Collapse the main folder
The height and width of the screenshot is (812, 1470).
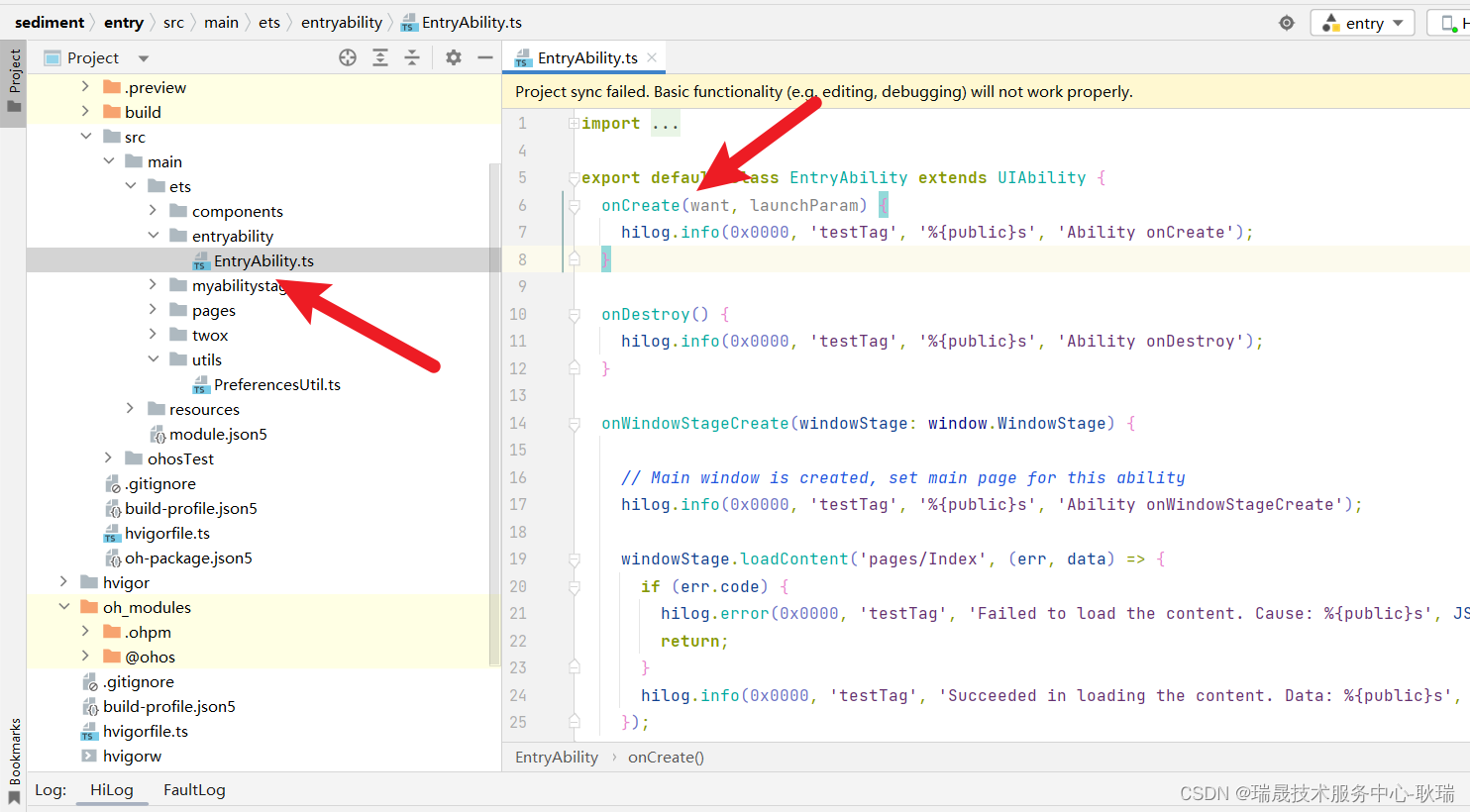coord(108,161)
